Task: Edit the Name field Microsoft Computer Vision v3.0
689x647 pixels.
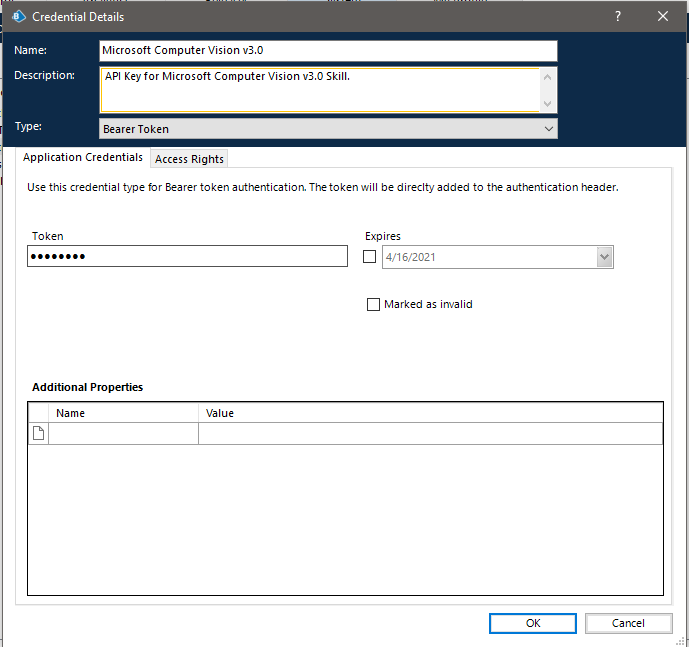Action: tap(328, 51)
